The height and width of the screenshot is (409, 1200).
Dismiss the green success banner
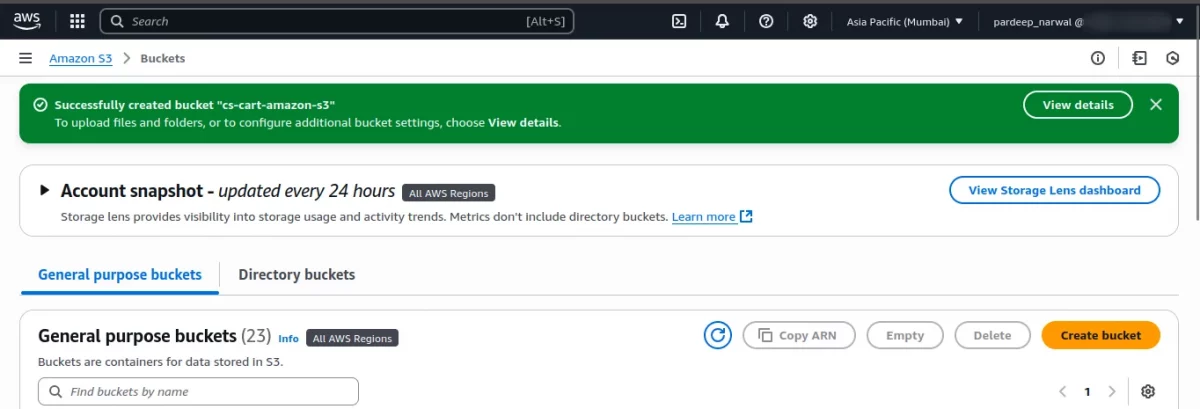(1156, 104)
